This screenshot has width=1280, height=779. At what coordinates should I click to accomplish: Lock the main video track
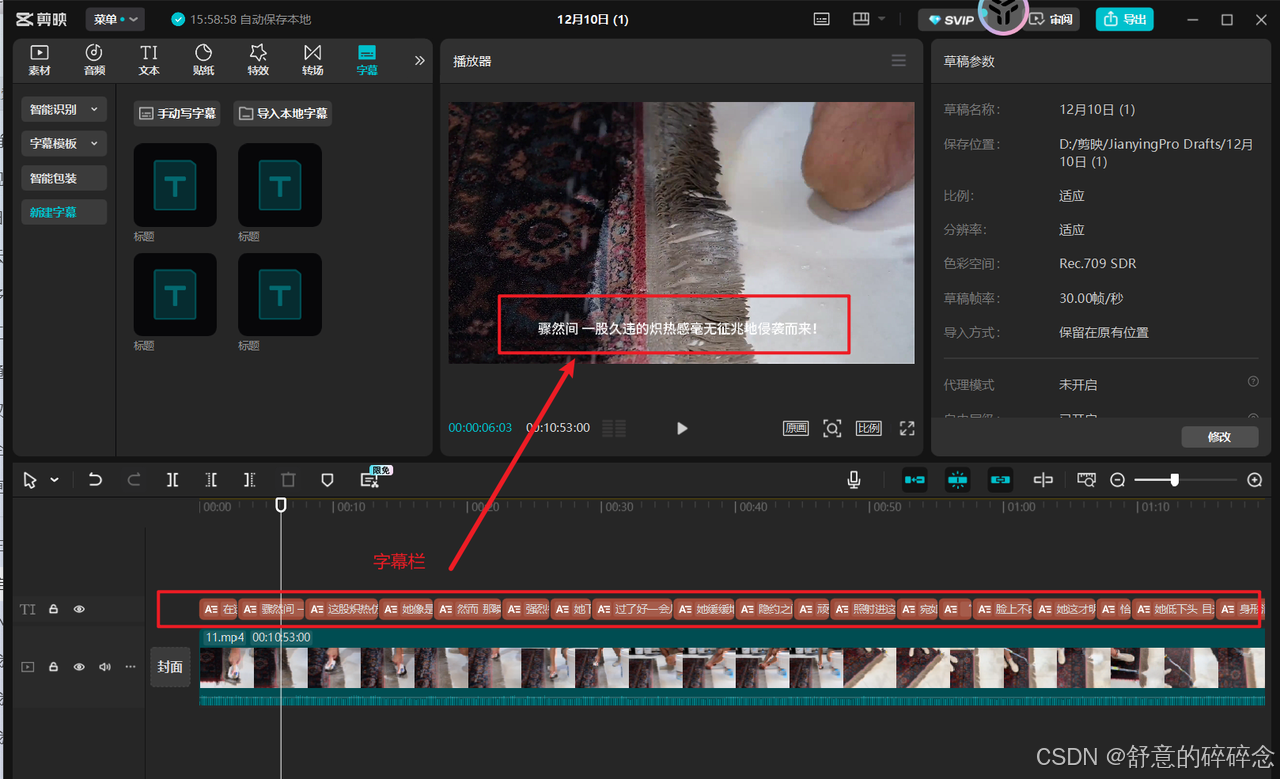(54, 666)
